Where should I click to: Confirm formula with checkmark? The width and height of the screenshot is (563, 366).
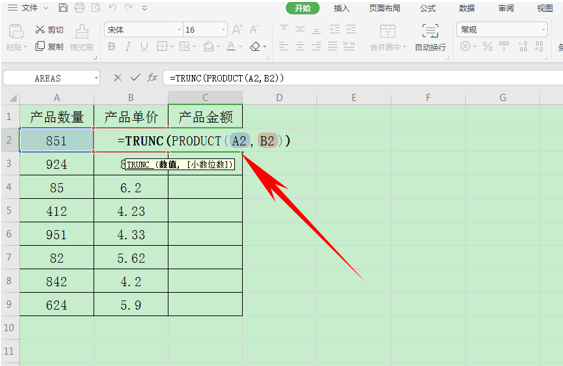coord(135,78)
